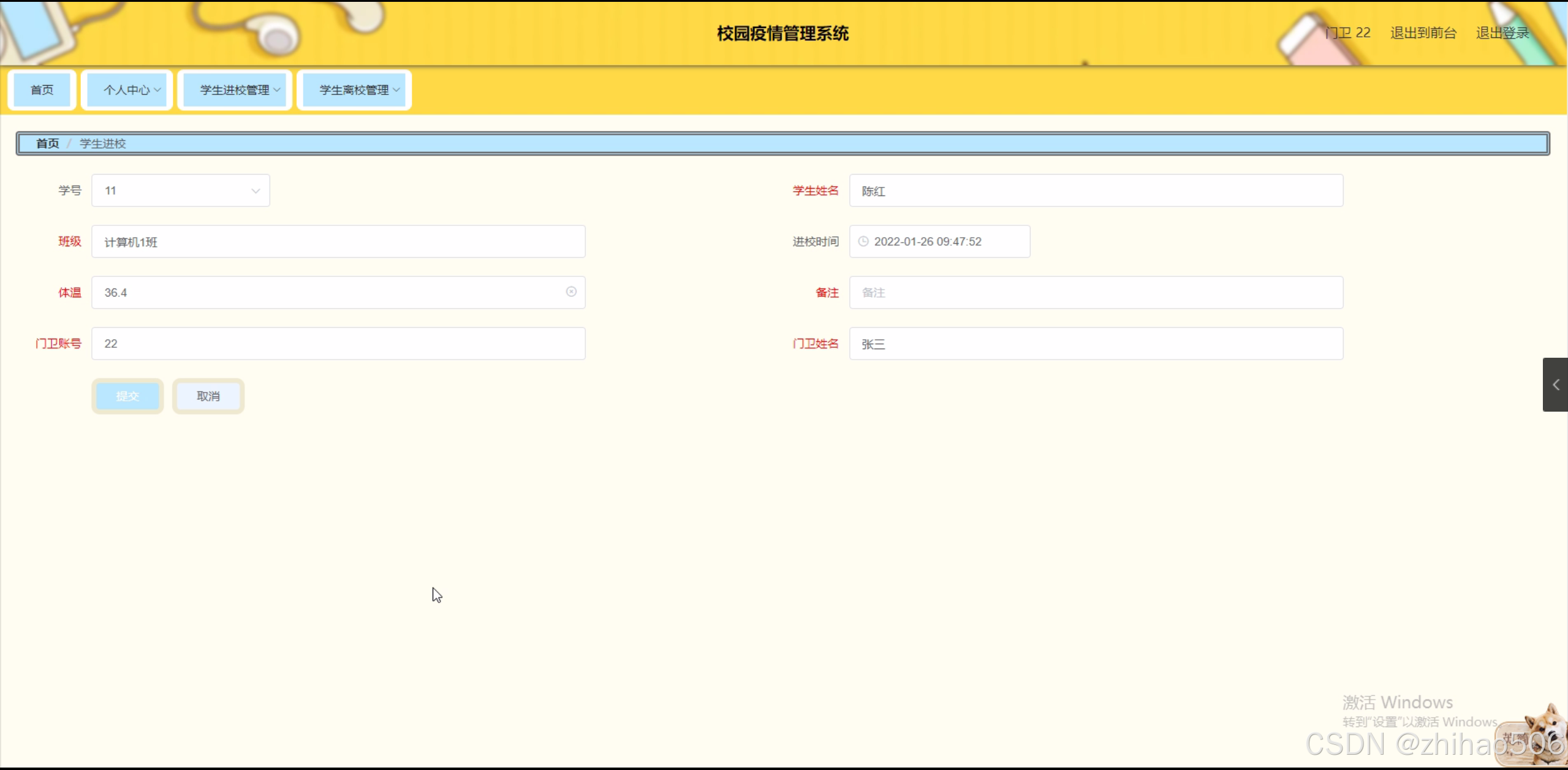Expand the right-side collapsed panel arrow
This screenshot has height=770, width=1568.
click(1555, 385)
